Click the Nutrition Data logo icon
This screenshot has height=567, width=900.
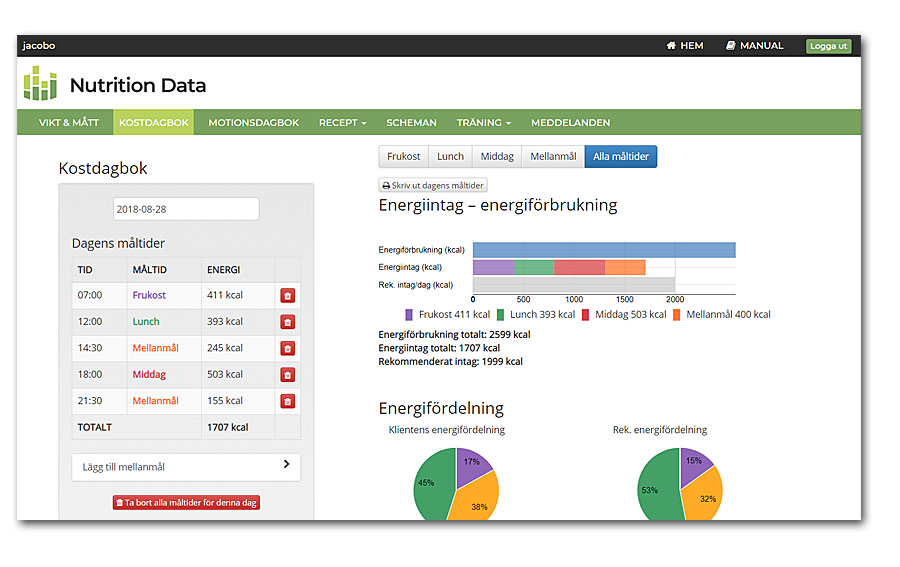[41, 84]
